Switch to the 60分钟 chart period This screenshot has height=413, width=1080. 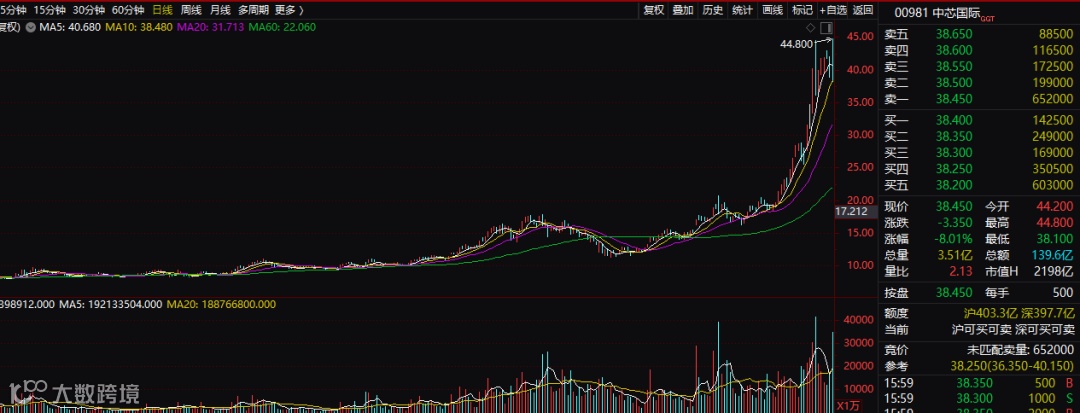point(128,10)
